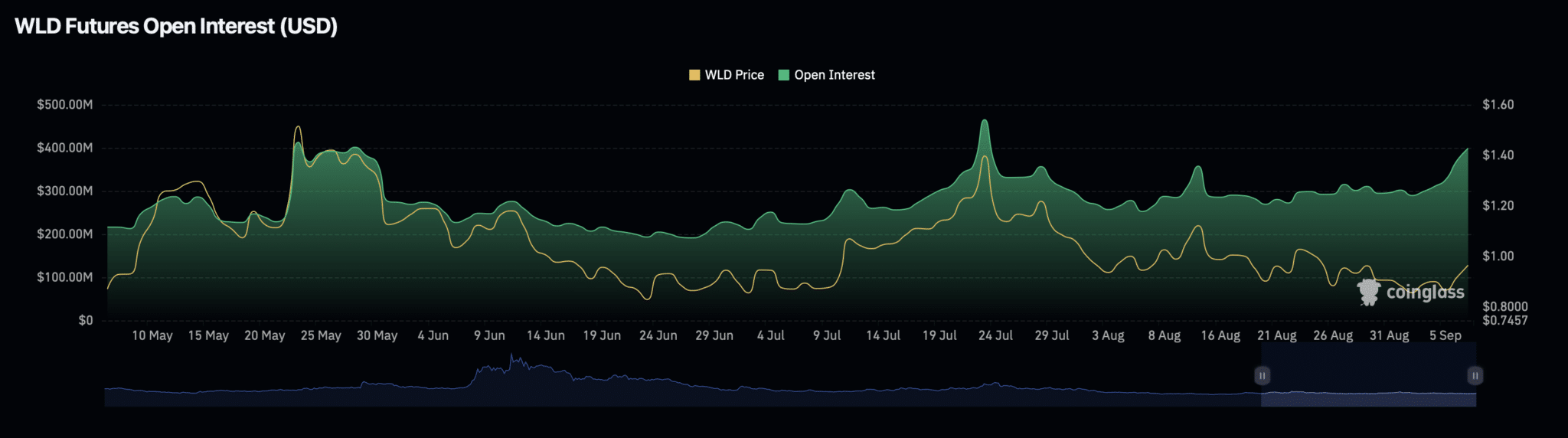Click the $0.7457 right axis label
This screenshot has width=1568, height=438.
pos(1504,320)
